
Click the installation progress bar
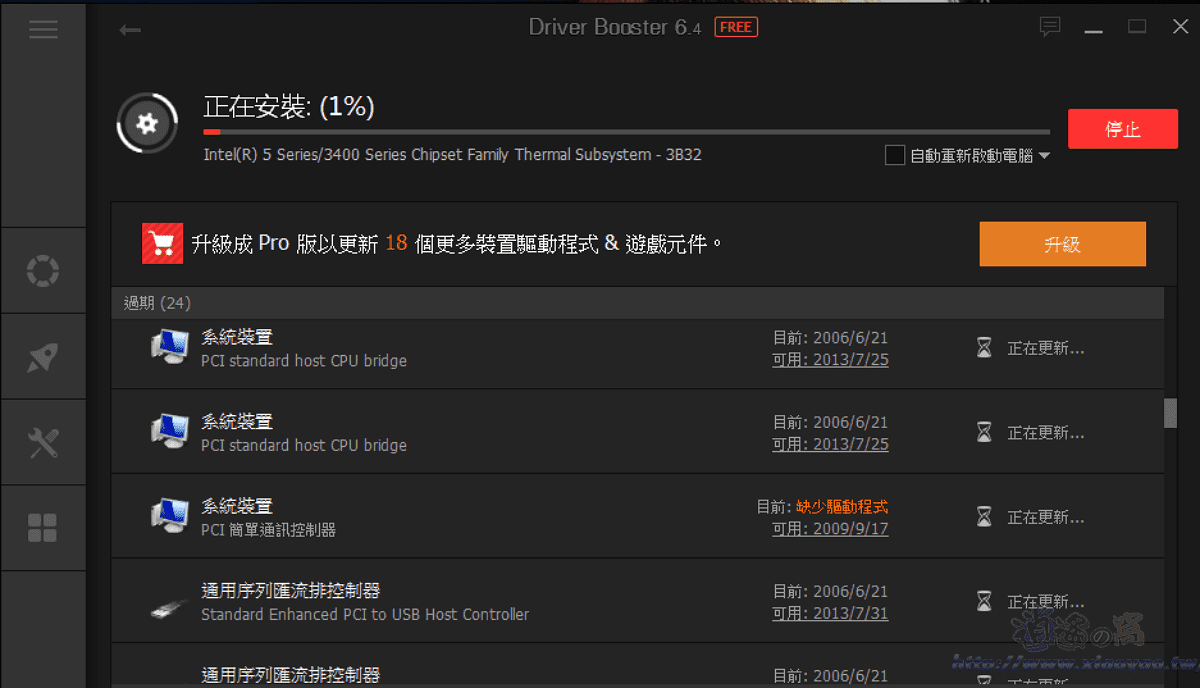626,131
